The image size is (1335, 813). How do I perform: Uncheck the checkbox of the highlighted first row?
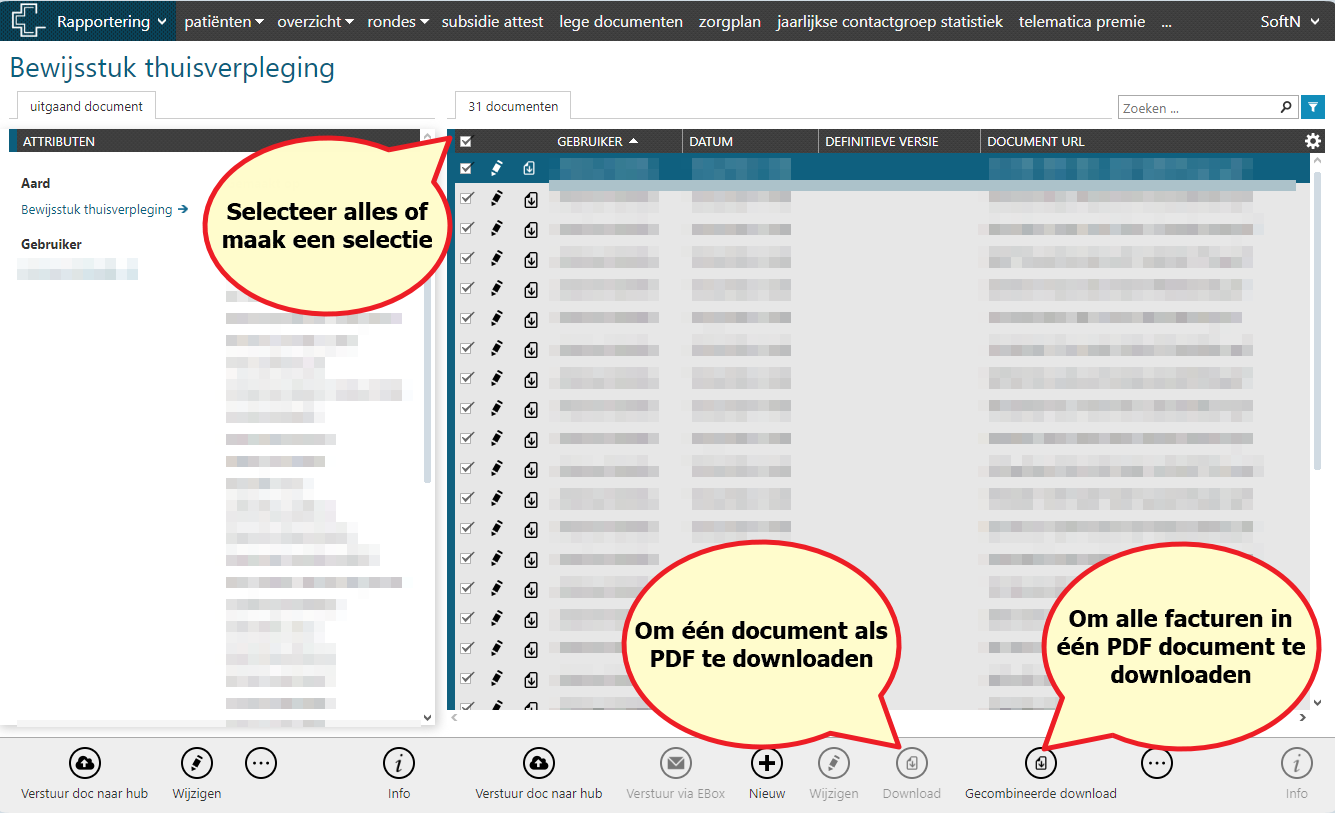pos(466,169)
